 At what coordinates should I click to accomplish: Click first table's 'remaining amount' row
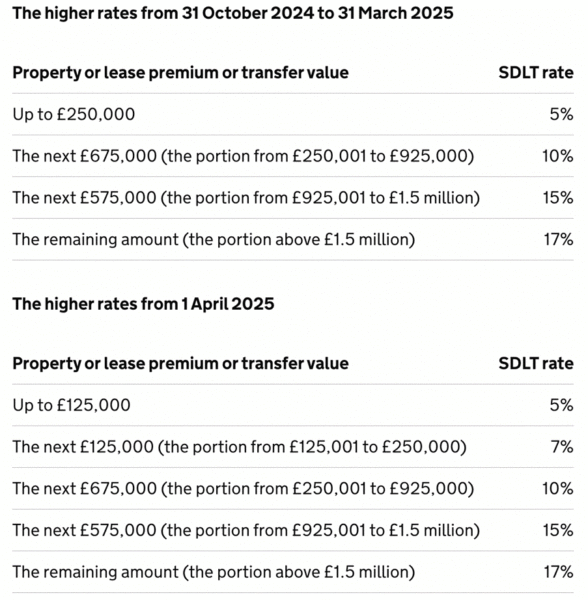[293, 240]
